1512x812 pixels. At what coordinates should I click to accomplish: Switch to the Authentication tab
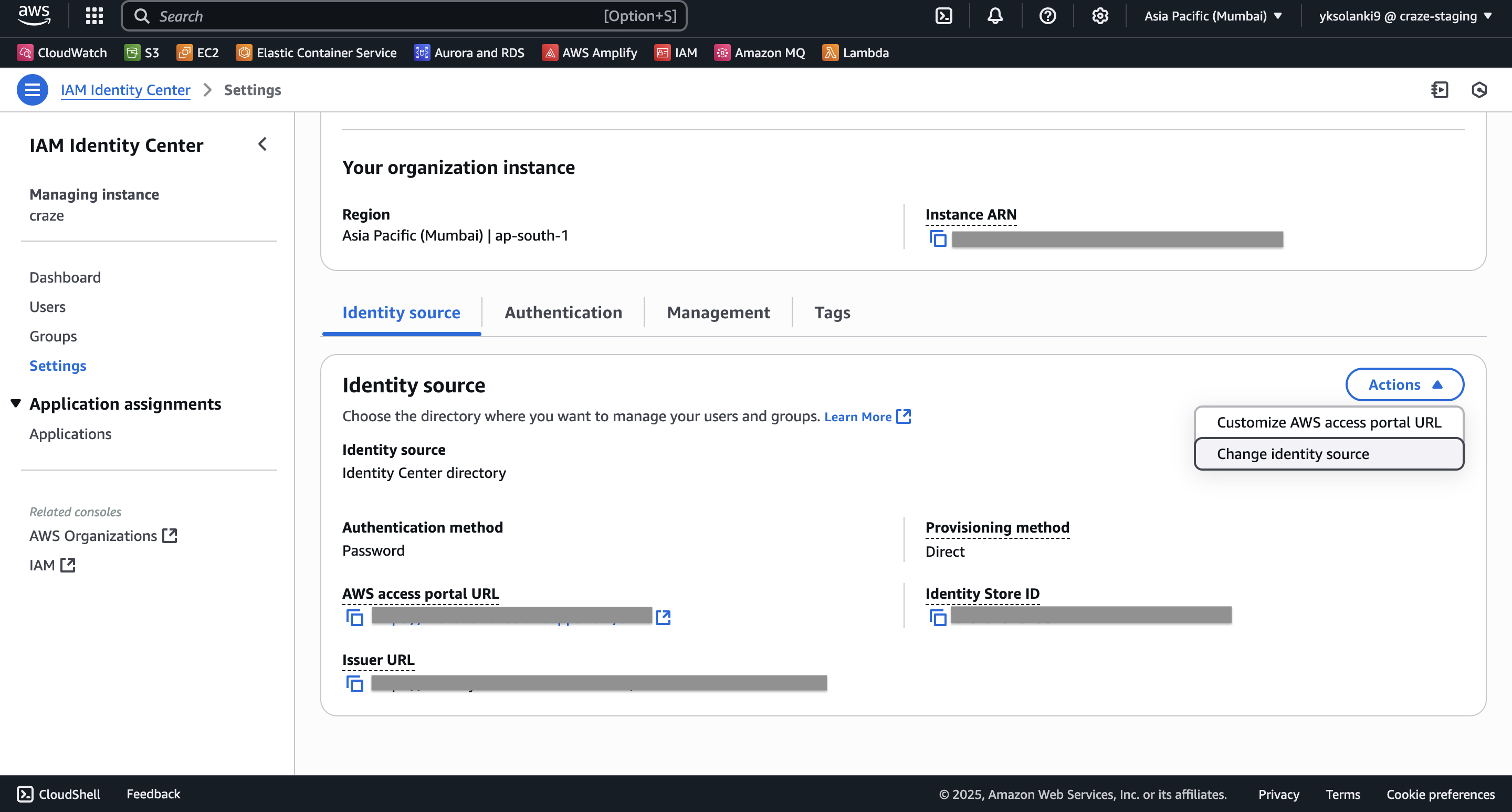(563, 313)
